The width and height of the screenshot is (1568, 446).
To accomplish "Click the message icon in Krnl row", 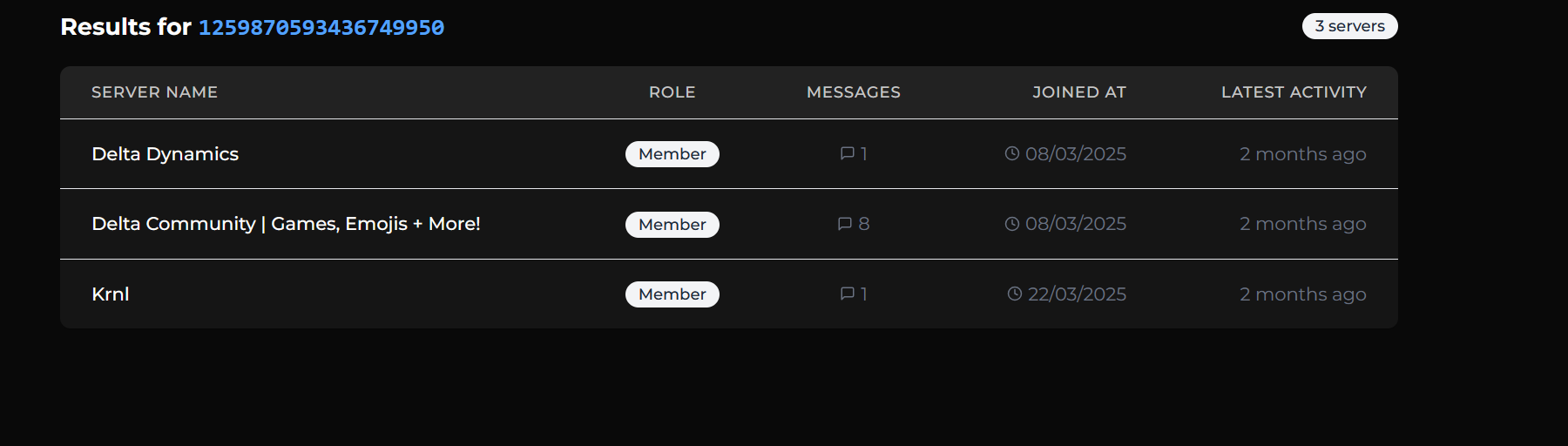I will pyautogui.click(x=847, y=294).
